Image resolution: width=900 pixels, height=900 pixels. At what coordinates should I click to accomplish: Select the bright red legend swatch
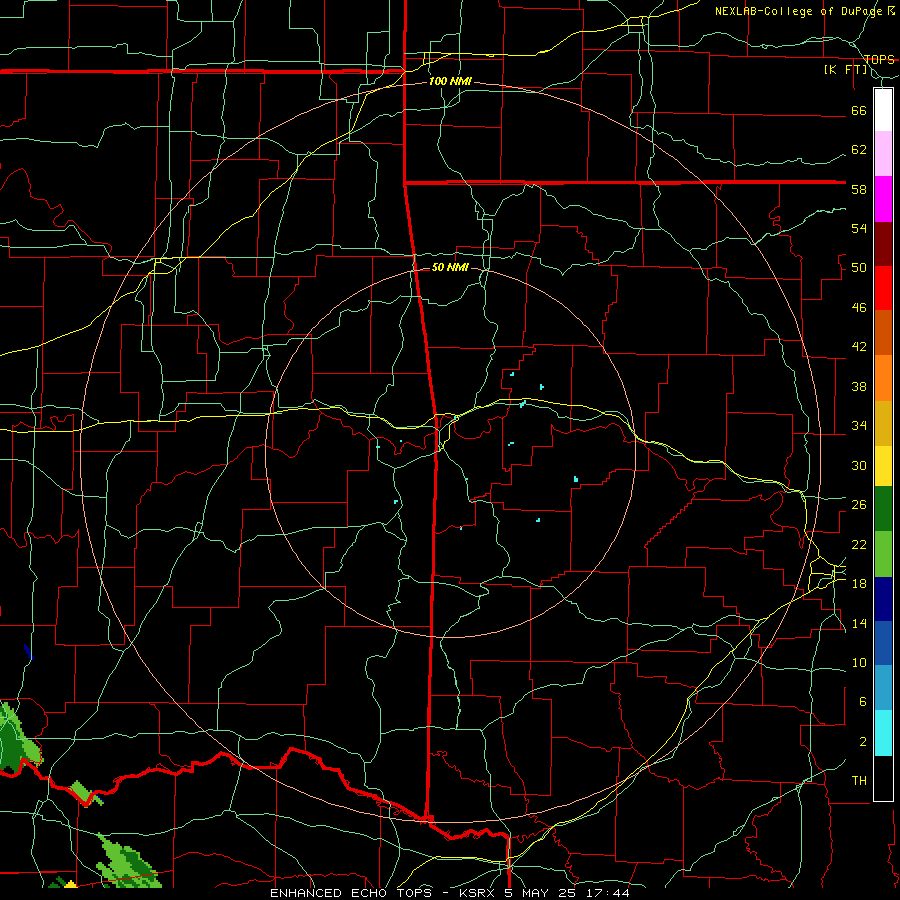[x=883, y=288]
